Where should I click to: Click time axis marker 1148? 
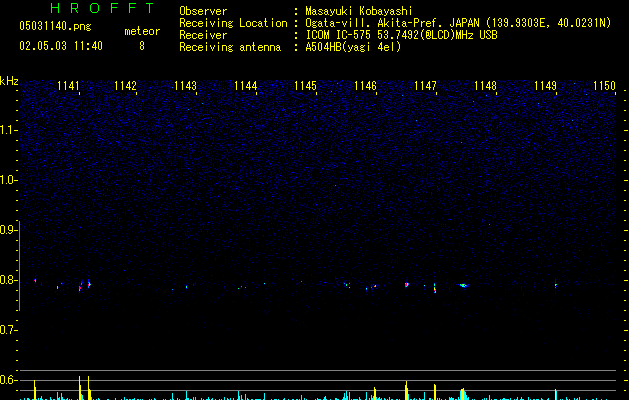click(x=485, y=86)
